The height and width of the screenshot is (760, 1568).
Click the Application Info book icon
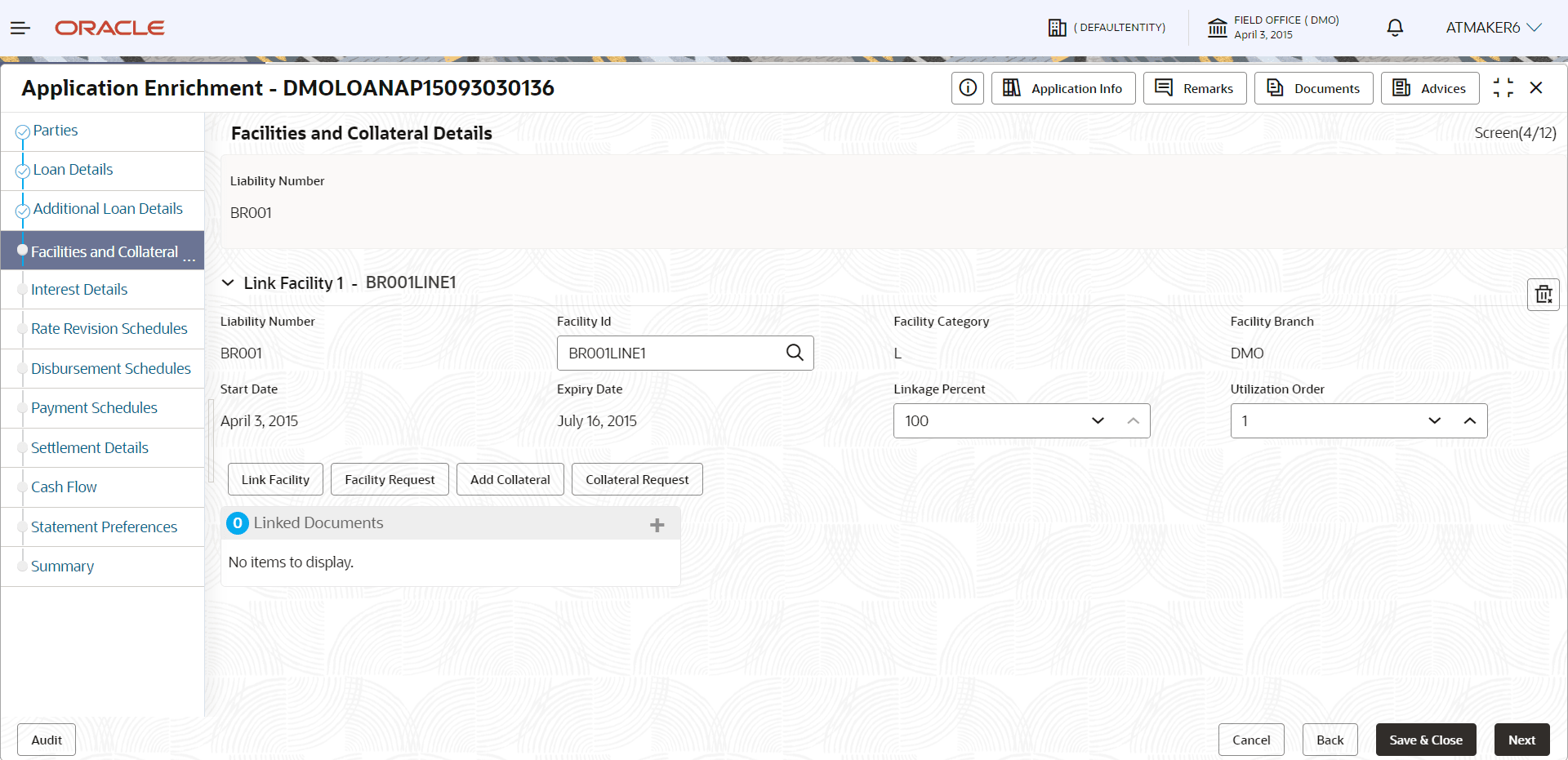[1012, 87]
